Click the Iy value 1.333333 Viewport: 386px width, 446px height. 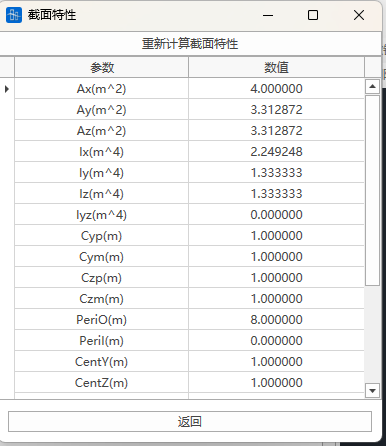pyautogui.click(x=276, y=173)
